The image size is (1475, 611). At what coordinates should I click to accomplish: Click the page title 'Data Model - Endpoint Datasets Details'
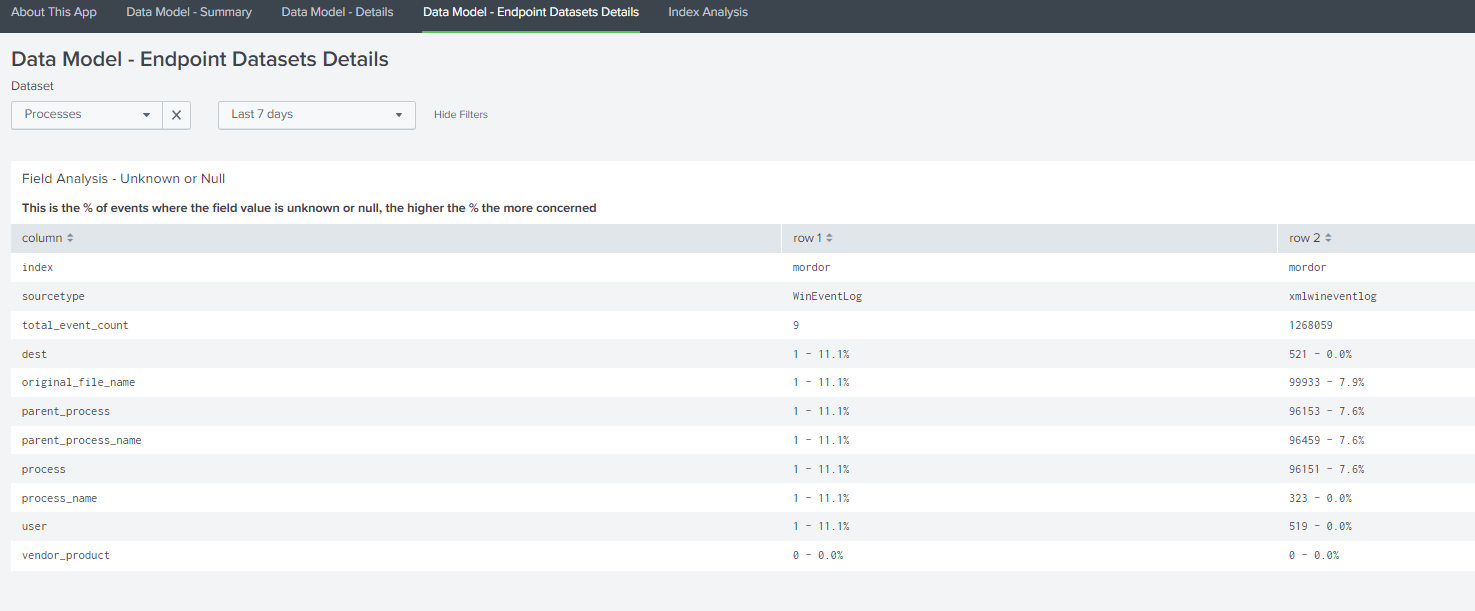(200, 59)
